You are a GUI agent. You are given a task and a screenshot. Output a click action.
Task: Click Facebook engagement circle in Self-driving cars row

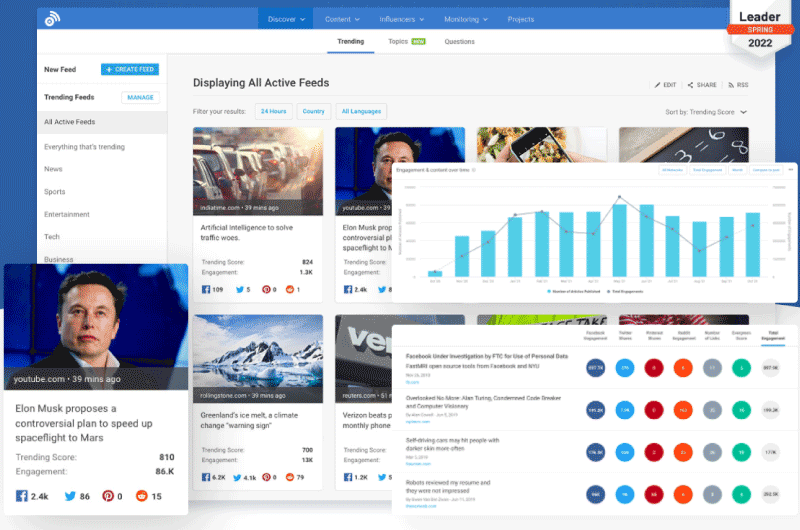click(595, 452)
